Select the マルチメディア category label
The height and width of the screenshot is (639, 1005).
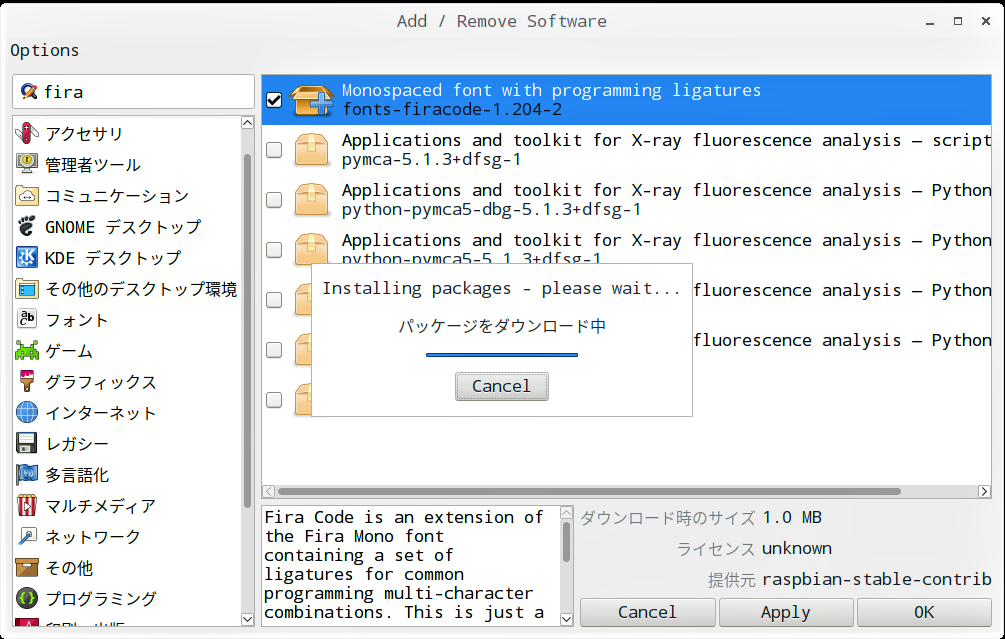point(101,506)
